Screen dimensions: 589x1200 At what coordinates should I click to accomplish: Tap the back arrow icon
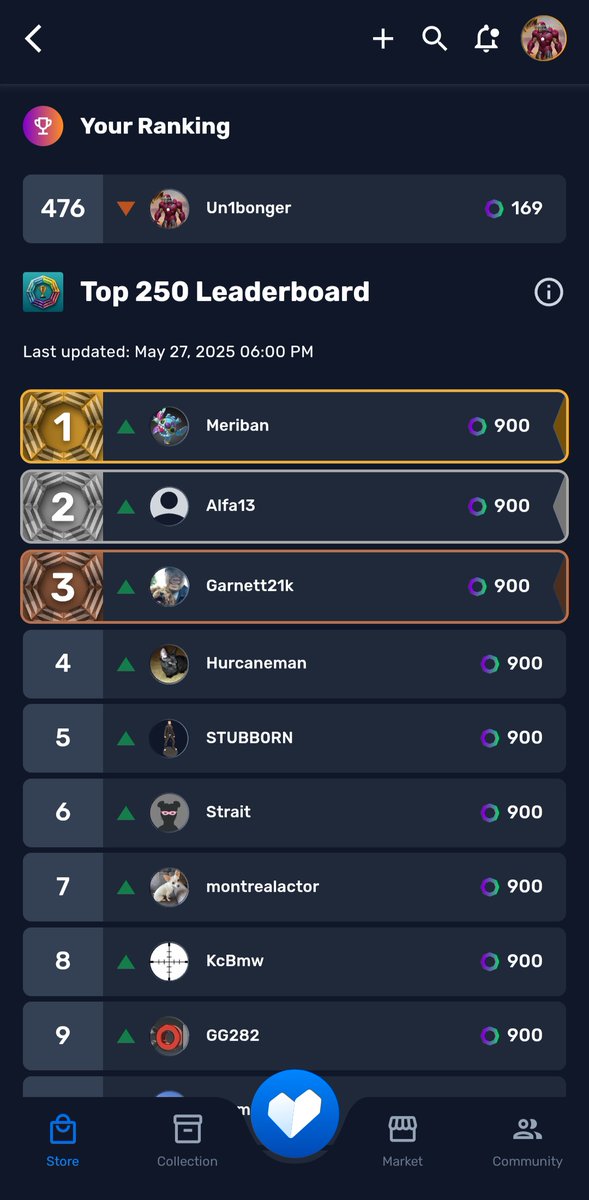click(34, 39)
